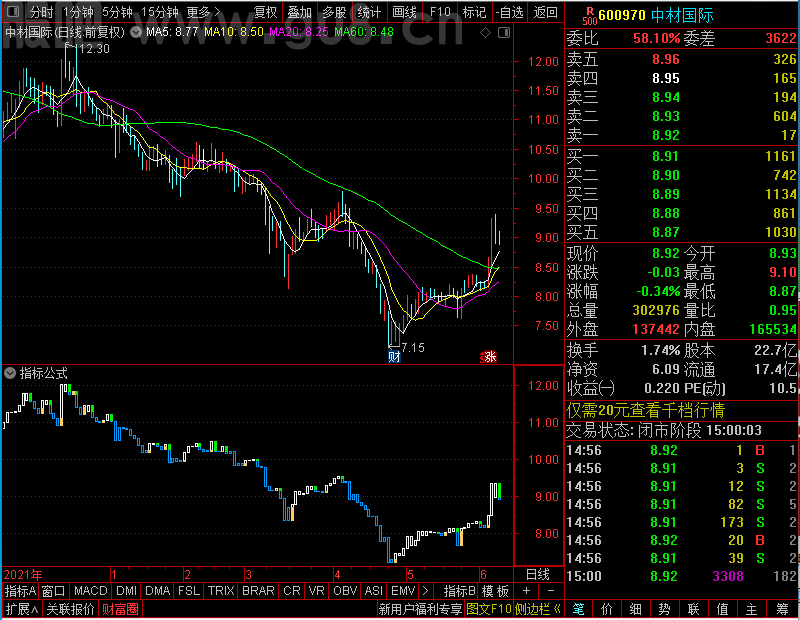Expand chart title dropdown next to 中材国际
The height and width of the screenshot is (620, 800).
coord(136,33)
